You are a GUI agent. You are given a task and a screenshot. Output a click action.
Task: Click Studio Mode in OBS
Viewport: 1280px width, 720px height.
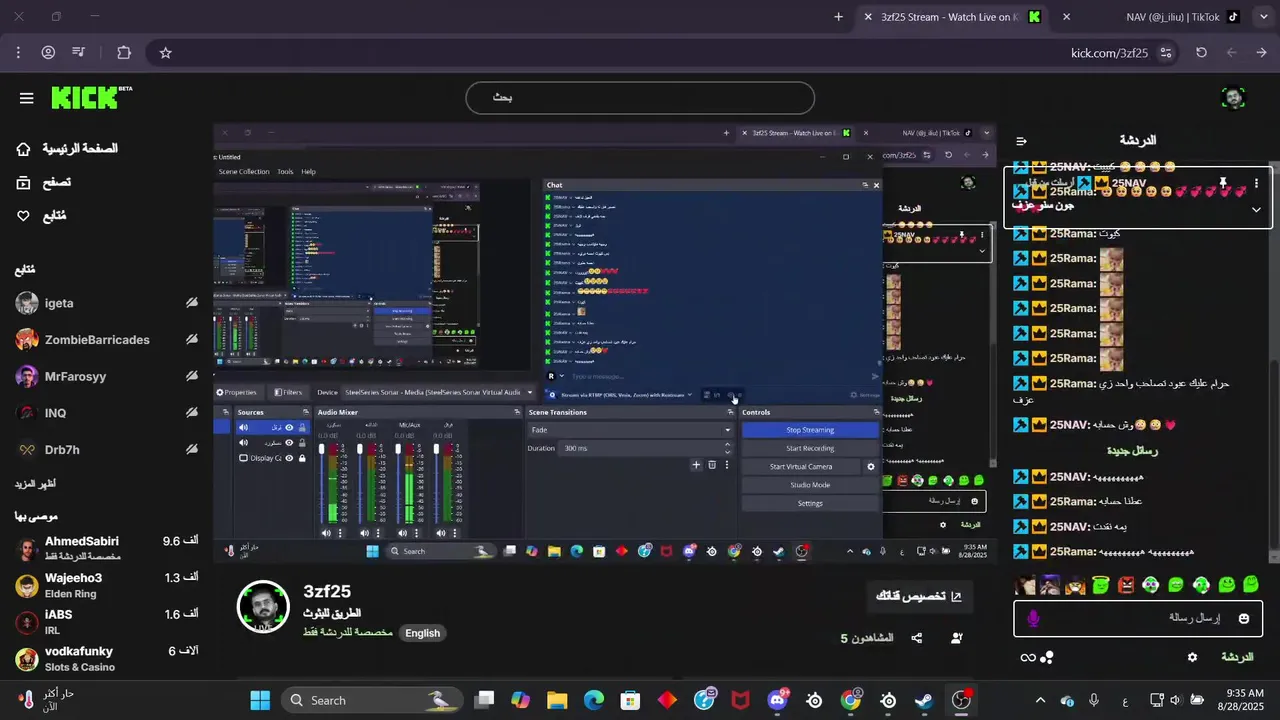(x=810, y=485)
